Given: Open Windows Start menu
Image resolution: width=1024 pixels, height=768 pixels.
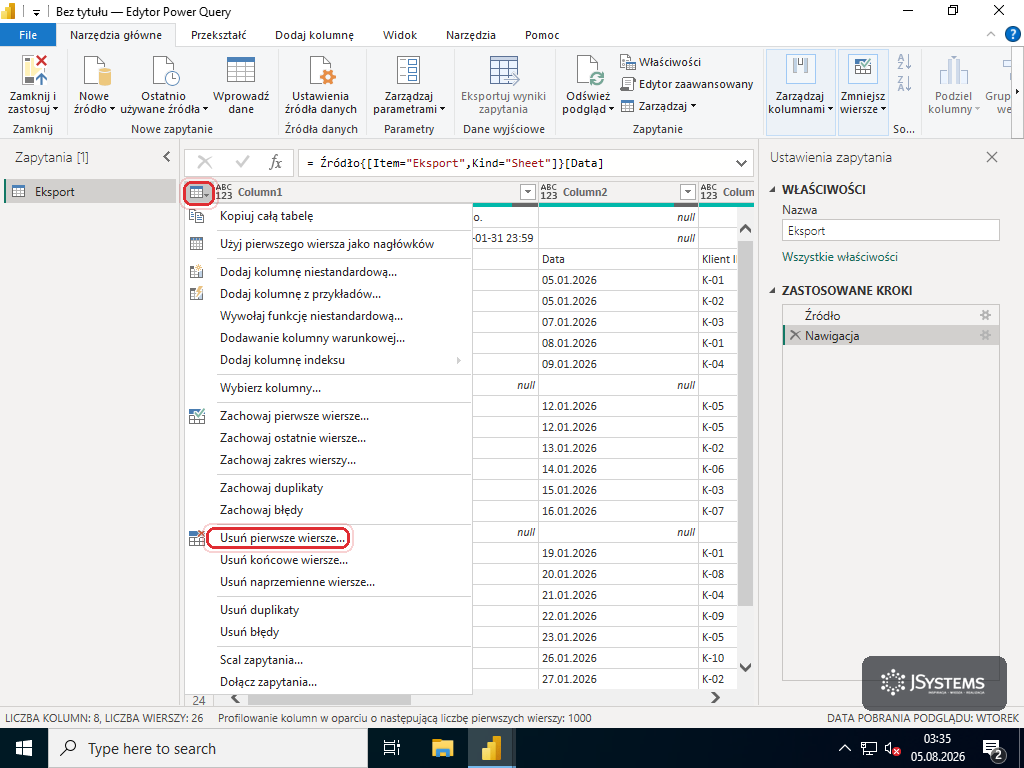Looking at the screenshot, I should click(x=24, y=748).
